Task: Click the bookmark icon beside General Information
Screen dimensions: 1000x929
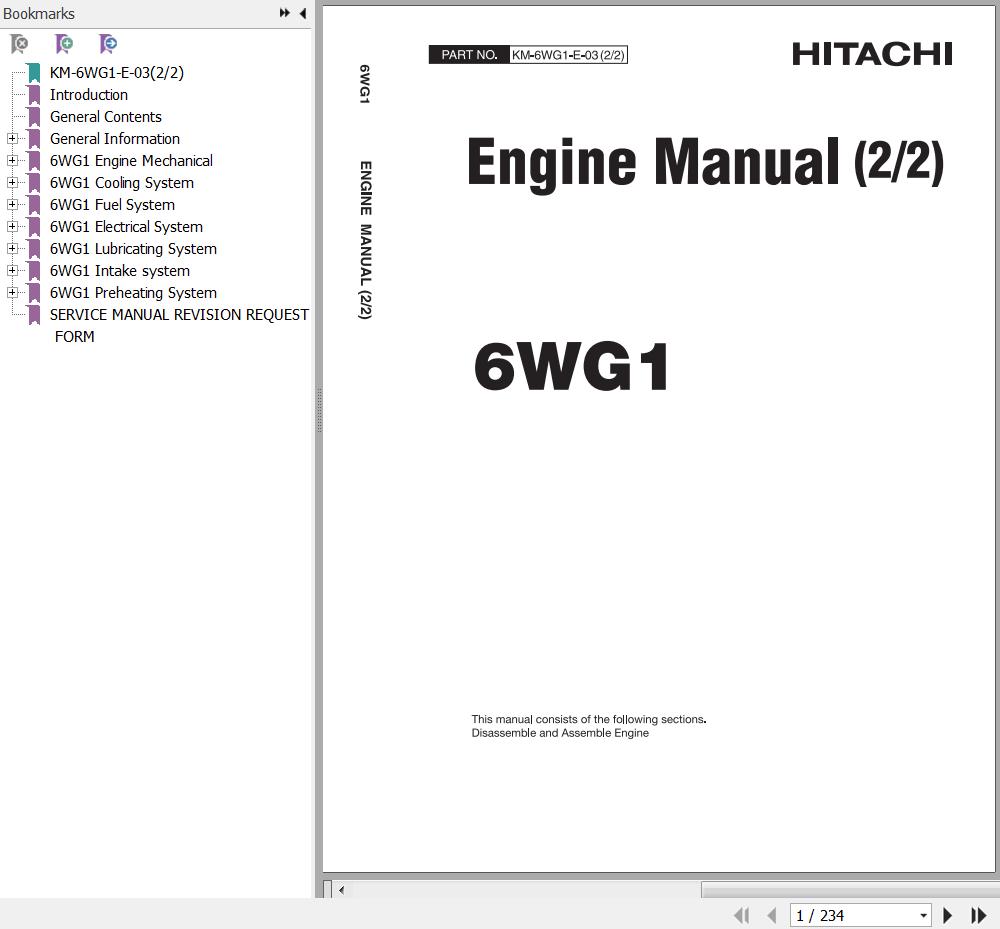Action: 34,139
